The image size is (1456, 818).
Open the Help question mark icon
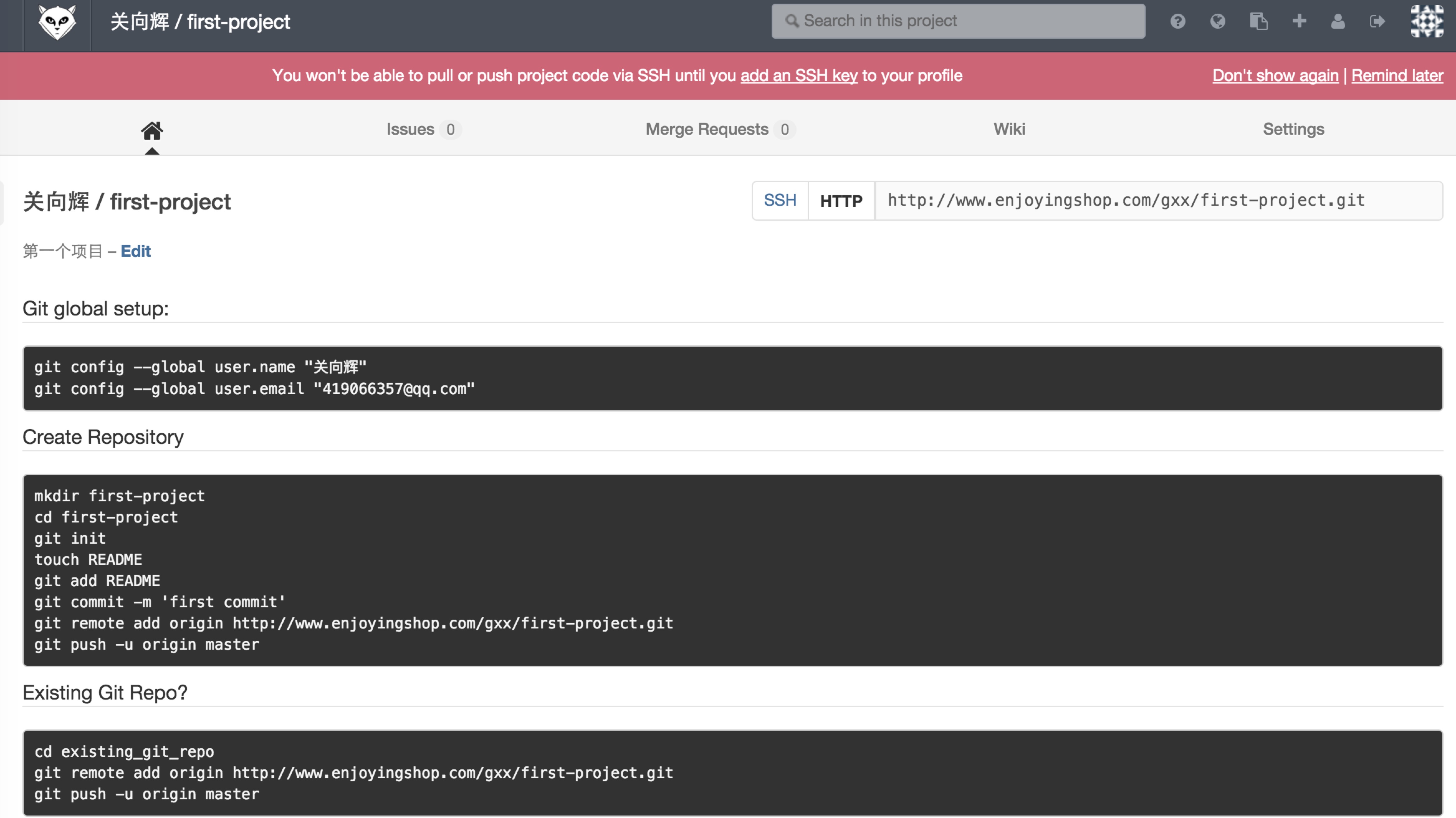tap(1177, 22)
